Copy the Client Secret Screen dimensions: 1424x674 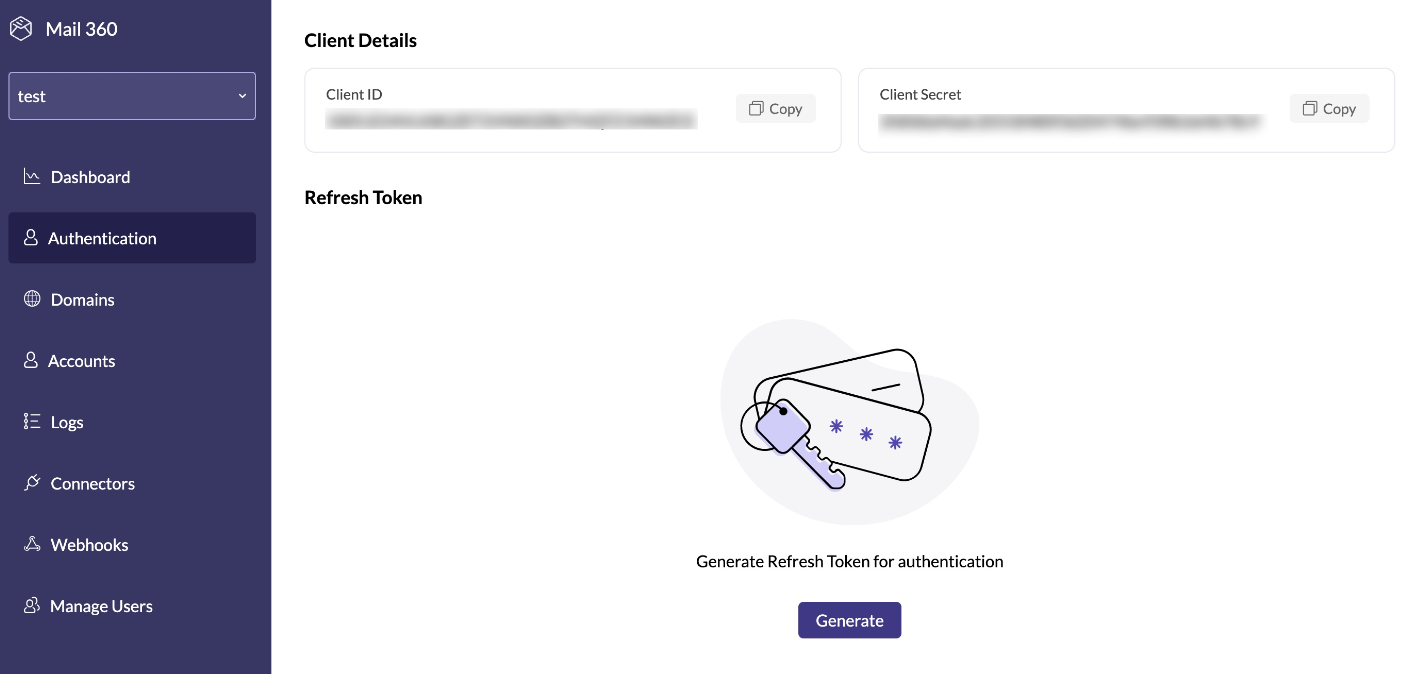pos(1329,109)
